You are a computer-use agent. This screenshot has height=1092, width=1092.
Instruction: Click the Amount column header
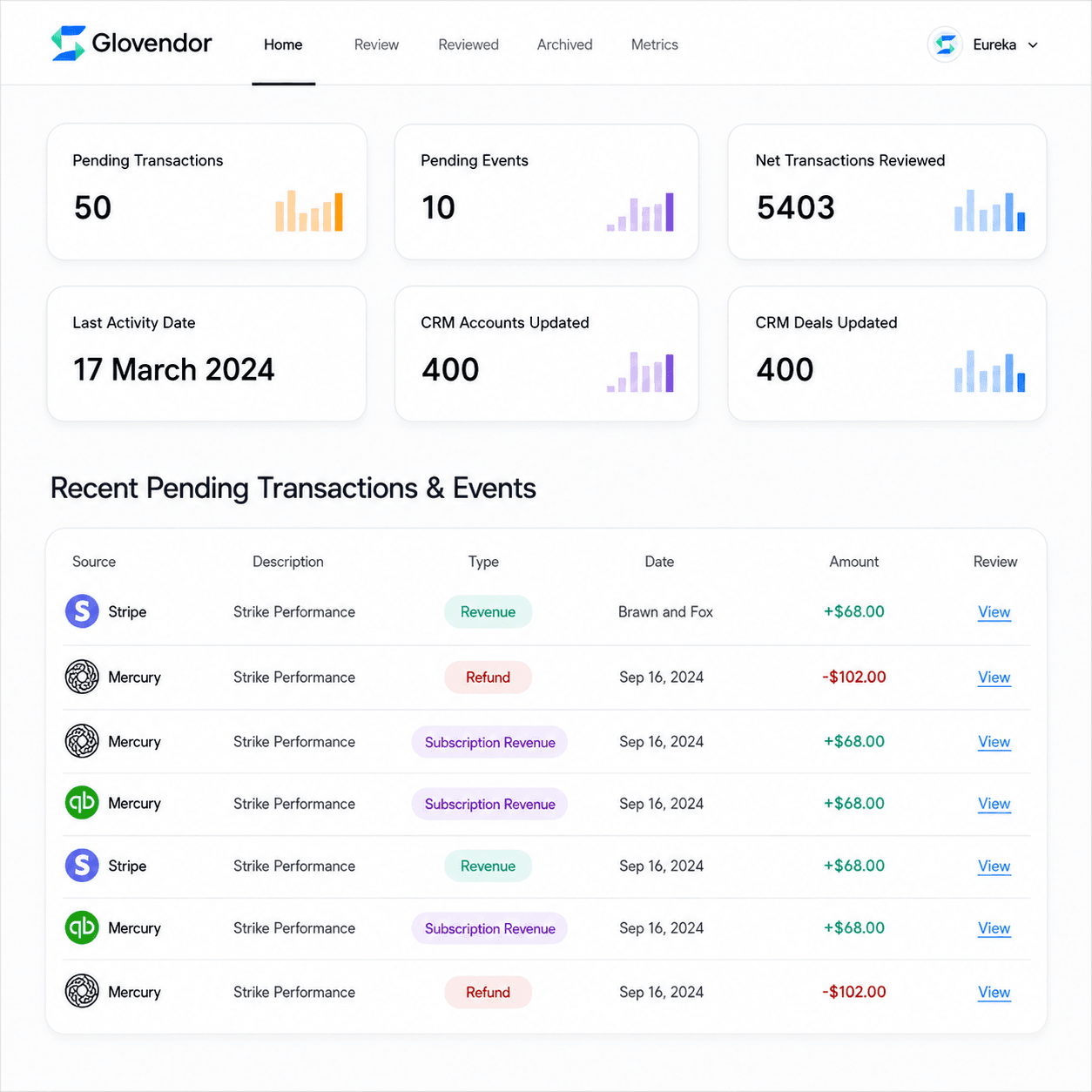[x=854, y=562]
